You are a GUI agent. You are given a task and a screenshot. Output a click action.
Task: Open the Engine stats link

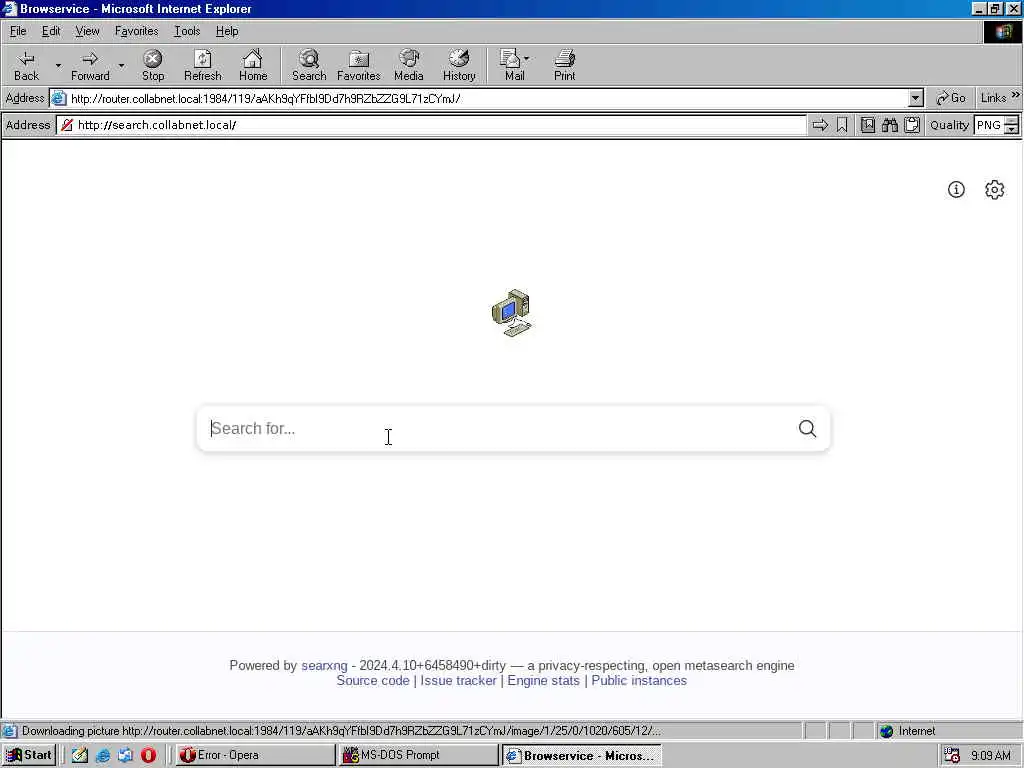[543, 680]
